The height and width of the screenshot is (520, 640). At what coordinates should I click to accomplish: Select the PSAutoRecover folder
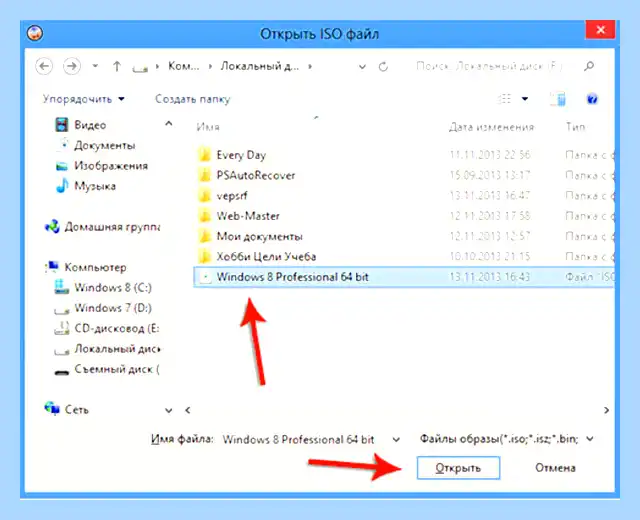click(x=256, y=176)
